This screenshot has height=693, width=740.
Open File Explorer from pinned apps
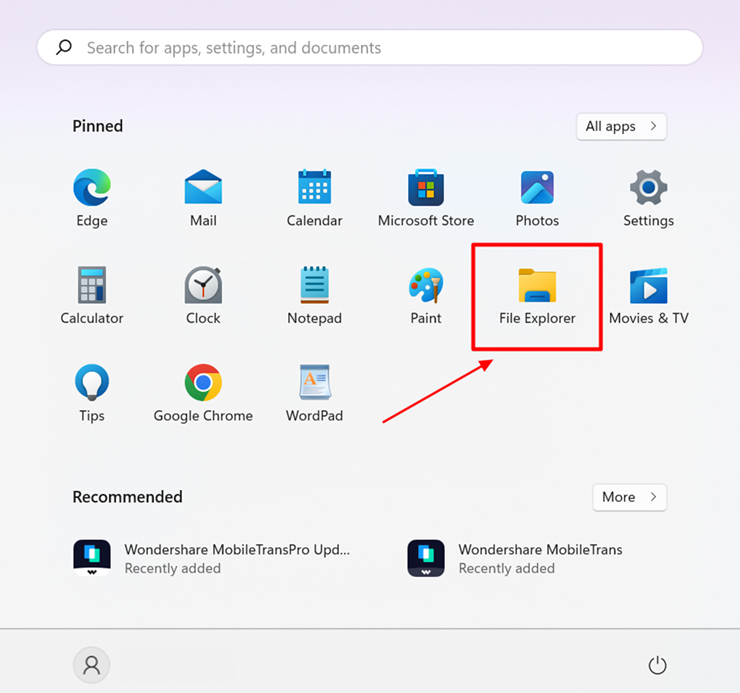click(x=537, y=296)
